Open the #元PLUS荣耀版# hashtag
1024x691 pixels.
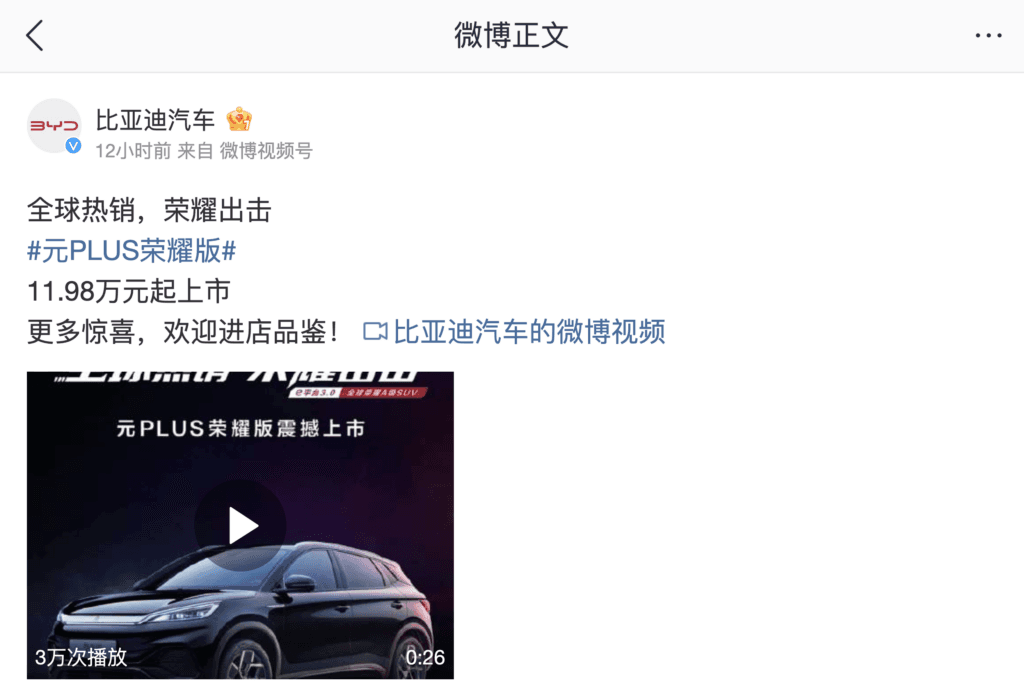point(131,251)
